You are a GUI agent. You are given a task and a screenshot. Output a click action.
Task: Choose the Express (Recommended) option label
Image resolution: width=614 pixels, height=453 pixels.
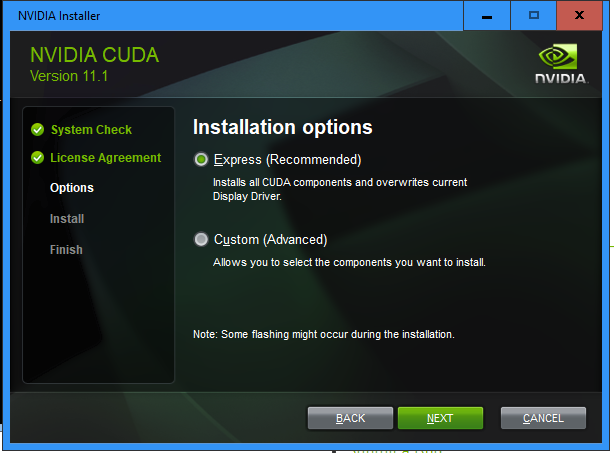[287, 160]
